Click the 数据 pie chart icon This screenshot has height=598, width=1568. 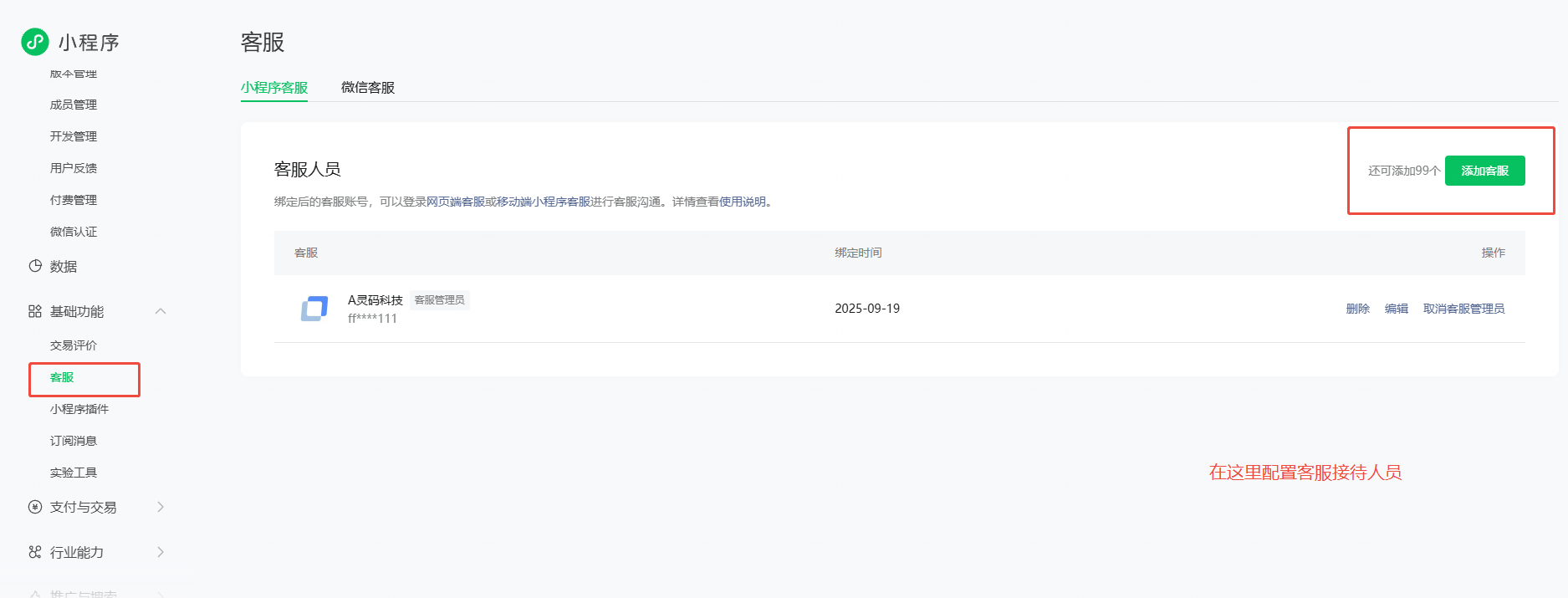pyautogui.click(x=35, y=266)
